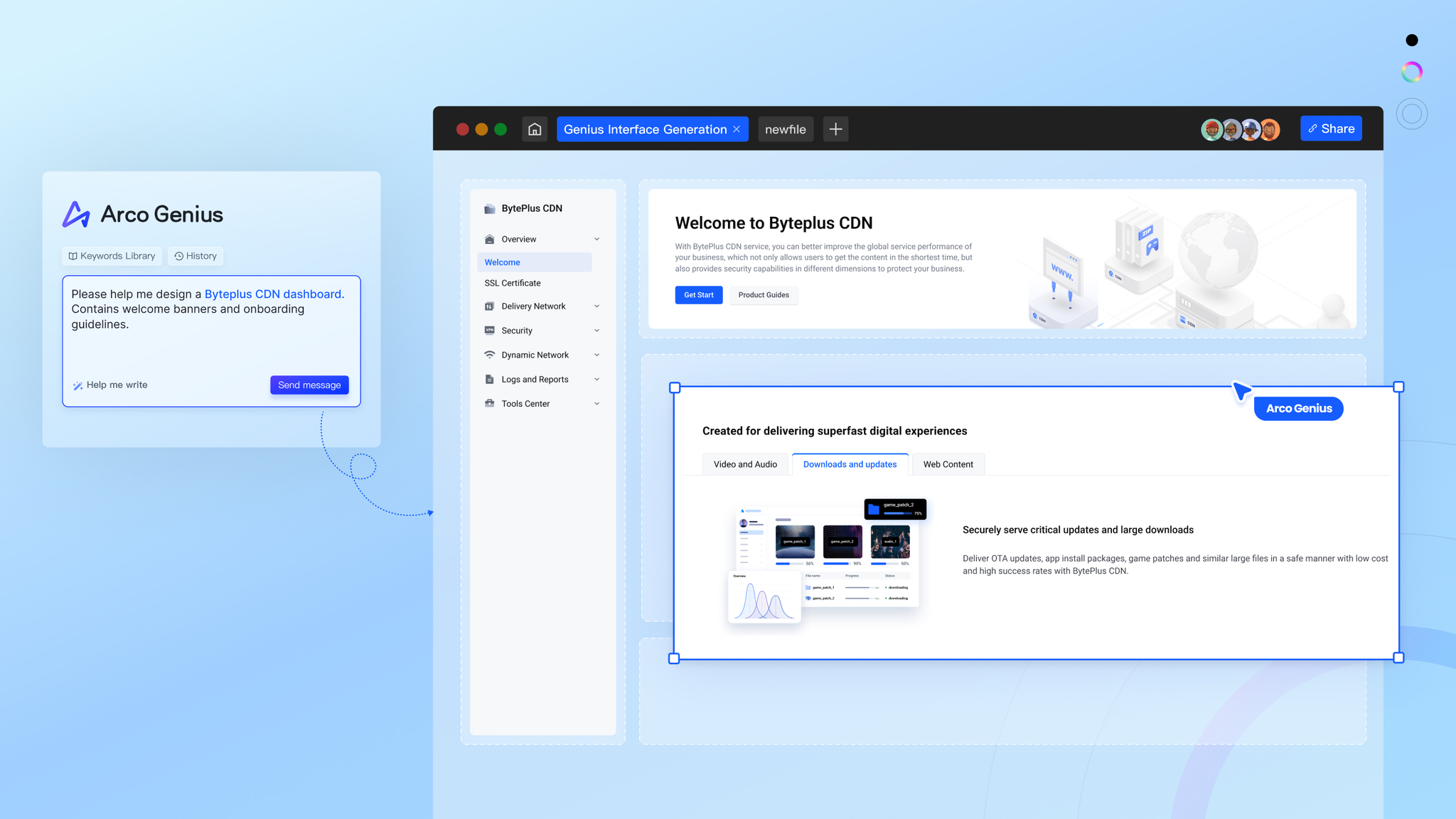The width and height of the screenshot is (1456, 819).
Task: Click the Delivery Network sidebar icon
Action: point(489,306)
